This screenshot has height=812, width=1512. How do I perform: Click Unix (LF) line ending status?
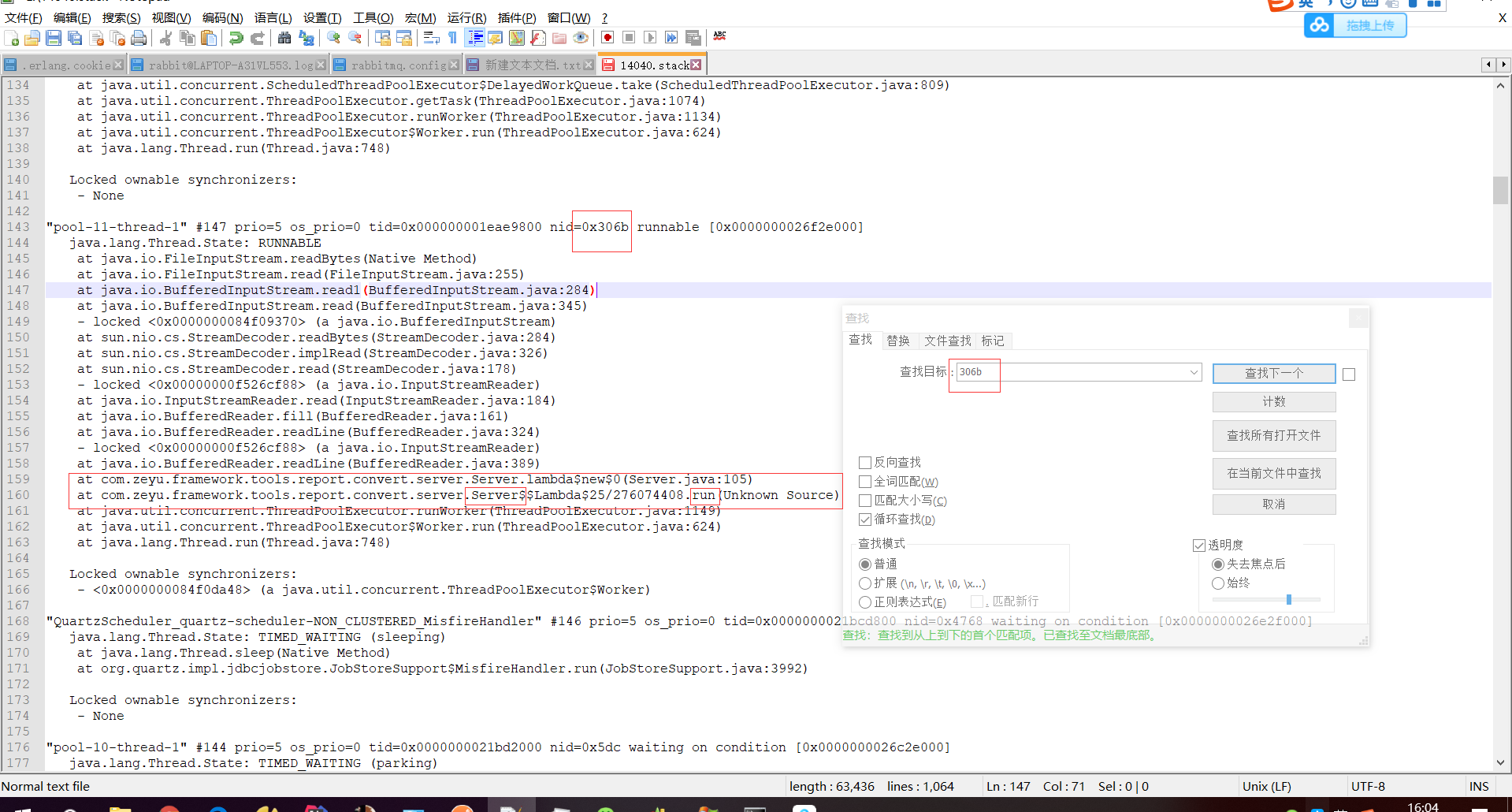1266,787
